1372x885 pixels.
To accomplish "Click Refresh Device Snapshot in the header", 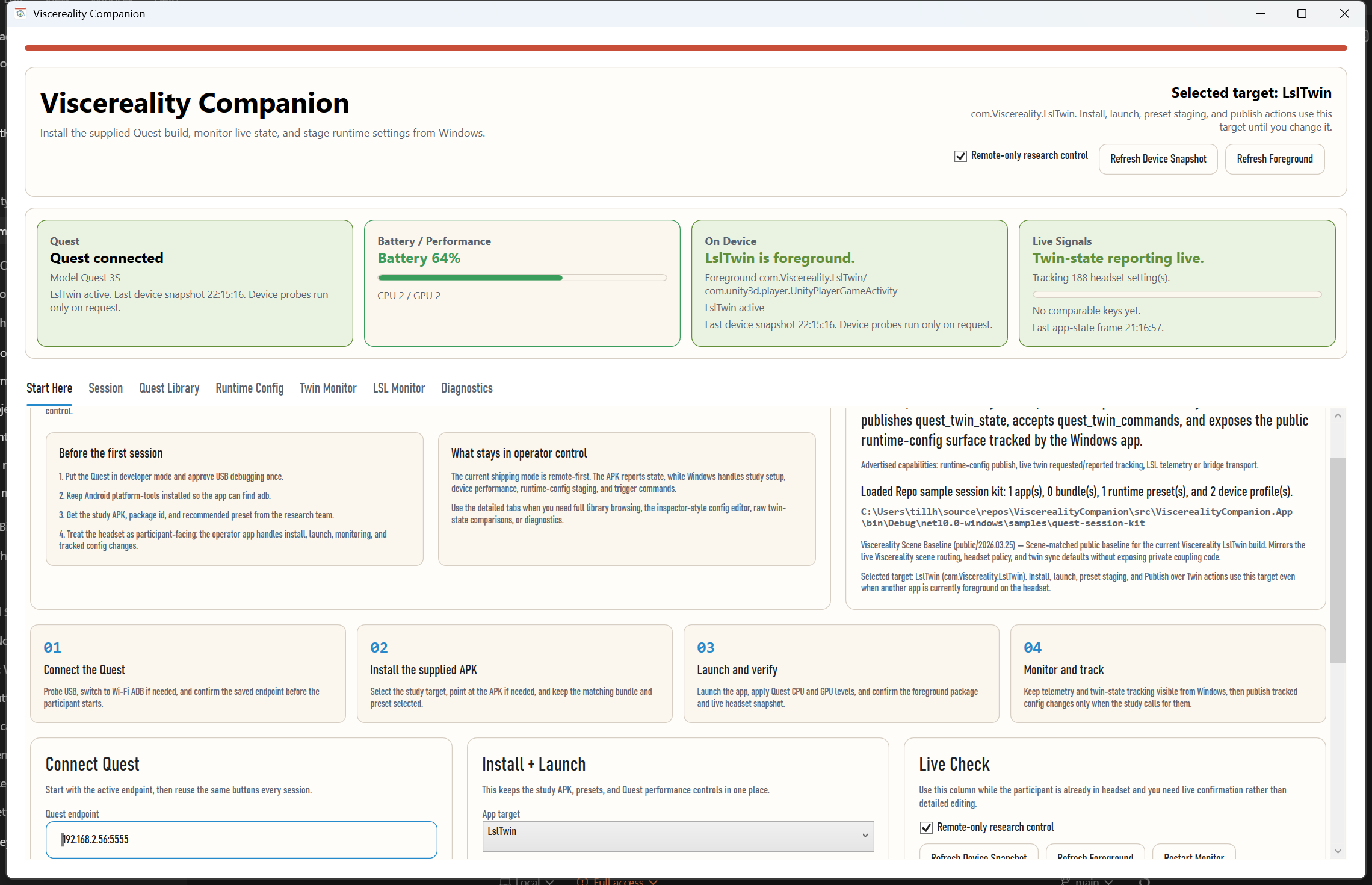I will click(x=1158, y=159).
